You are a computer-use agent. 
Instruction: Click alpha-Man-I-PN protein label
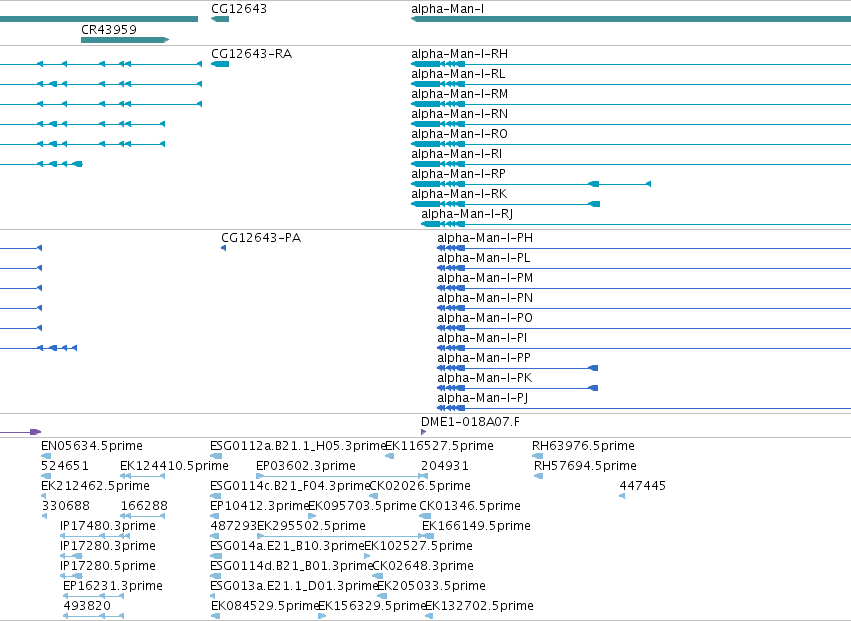[x=485, y=298]
